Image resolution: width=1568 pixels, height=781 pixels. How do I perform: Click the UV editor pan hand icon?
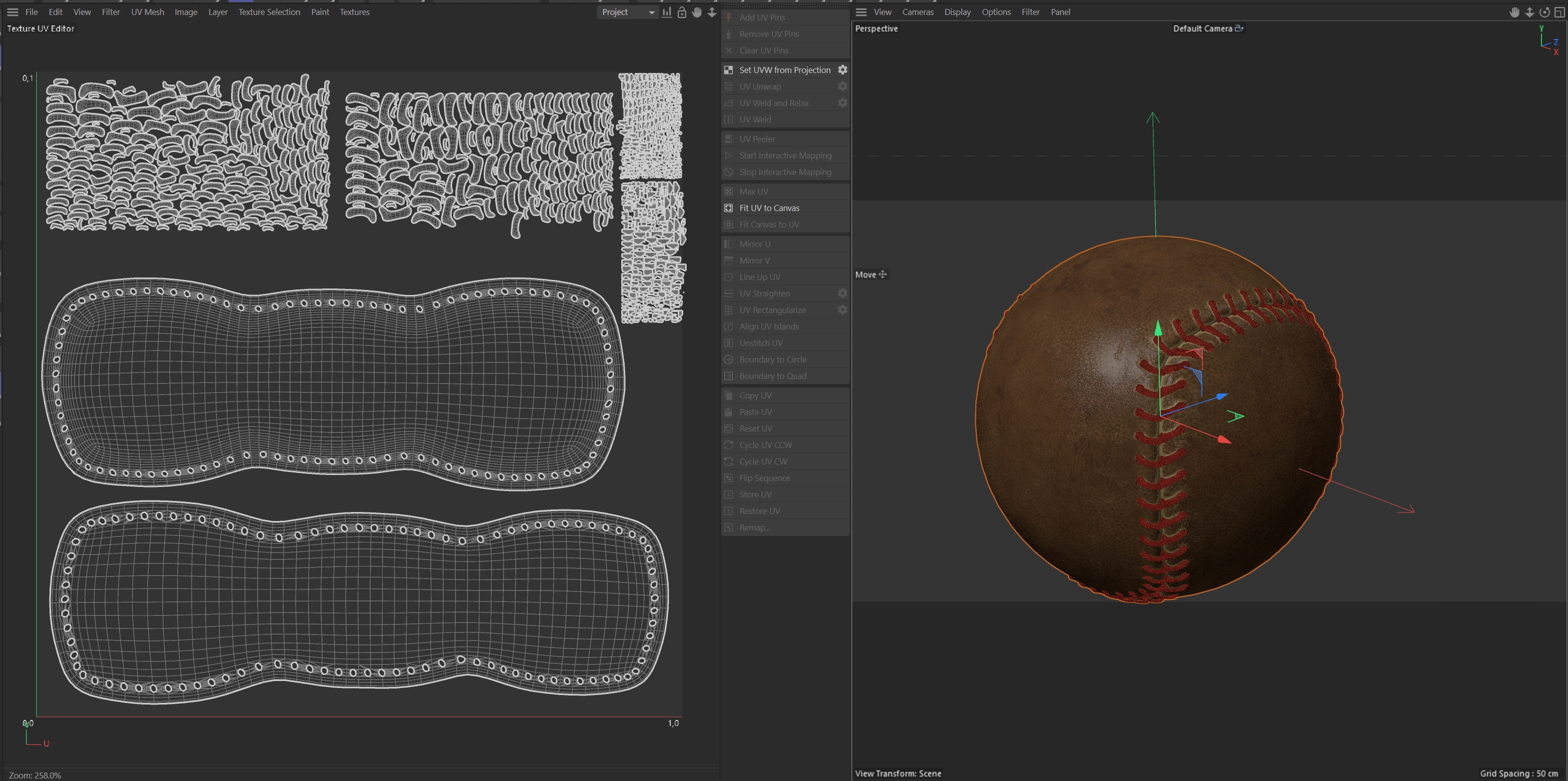[697, 12]
